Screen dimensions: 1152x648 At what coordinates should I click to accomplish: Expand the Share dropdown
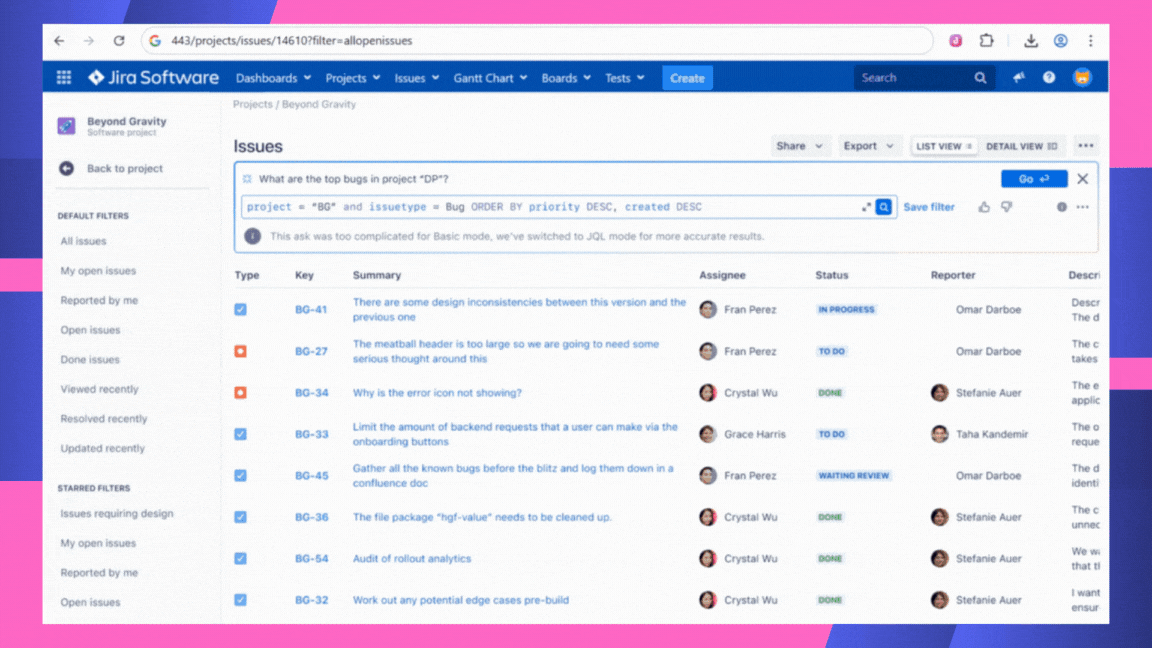(x=799, y=146)
